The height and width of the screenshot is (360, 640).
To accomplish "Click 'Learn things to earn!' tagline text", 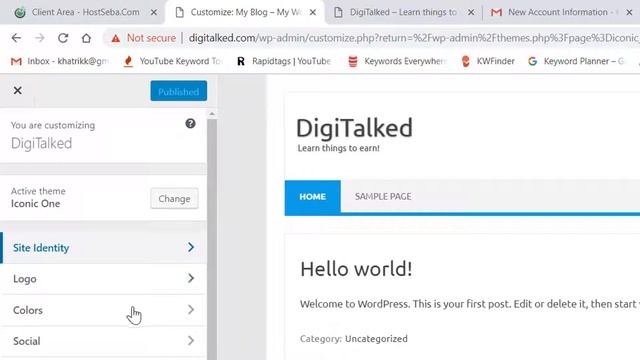I will point(338,148).
